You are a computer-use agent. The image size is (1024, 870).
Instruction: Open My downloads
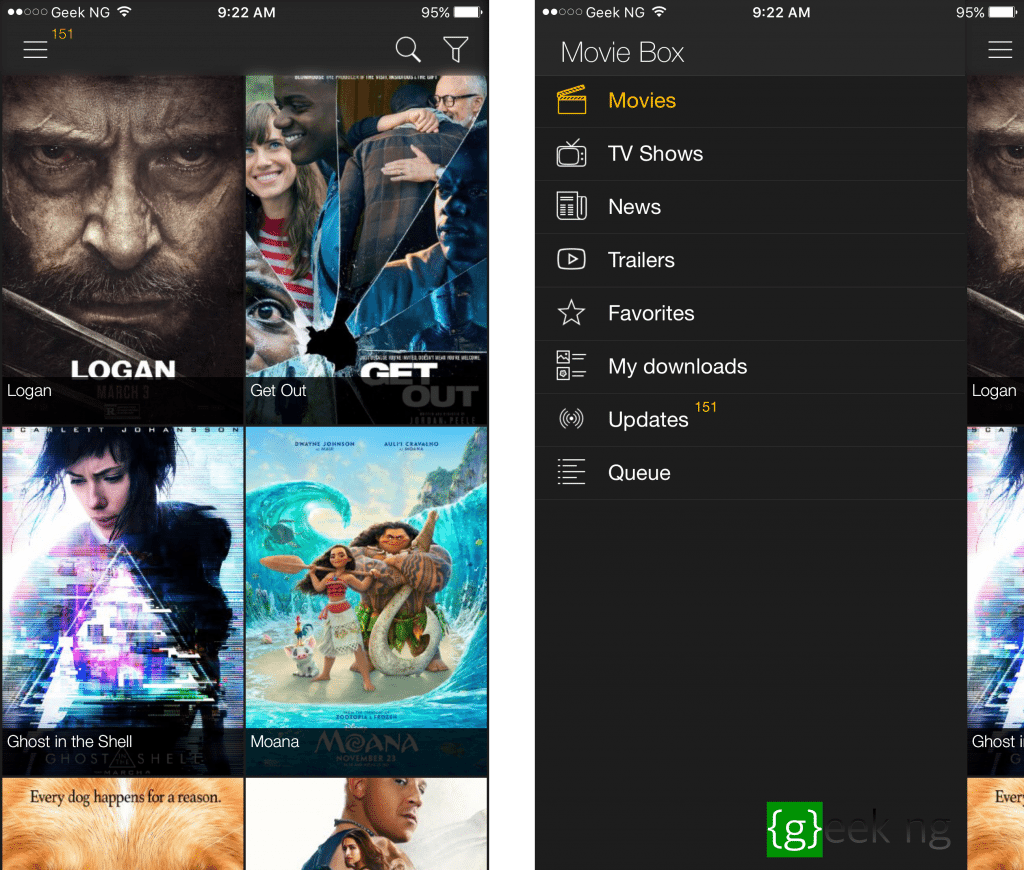click(750, 367)
